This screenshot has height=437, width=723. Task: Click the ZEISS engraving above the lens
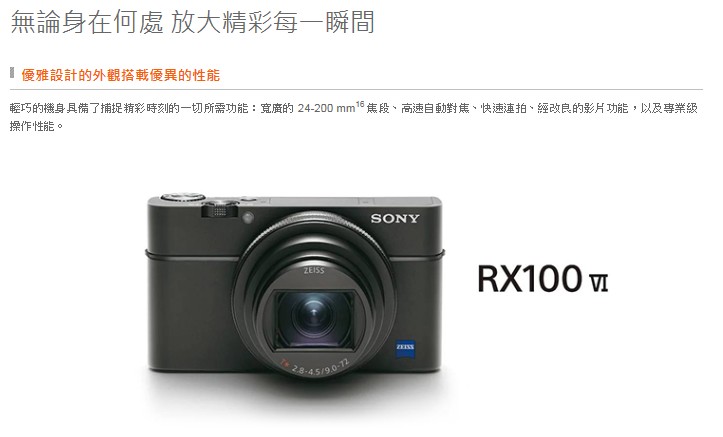(x=314, y=271)
